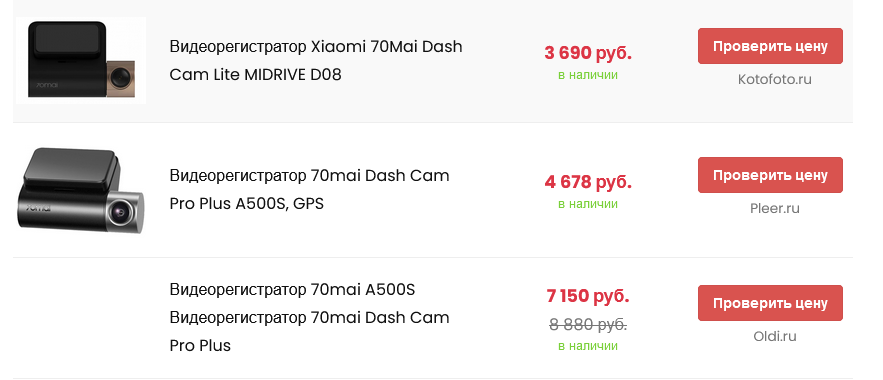This screenshot has width=883, height=380.
Task: Open the Xiaomi 70Mai Dash Cam Lite product image
Action: coord(81,60)
